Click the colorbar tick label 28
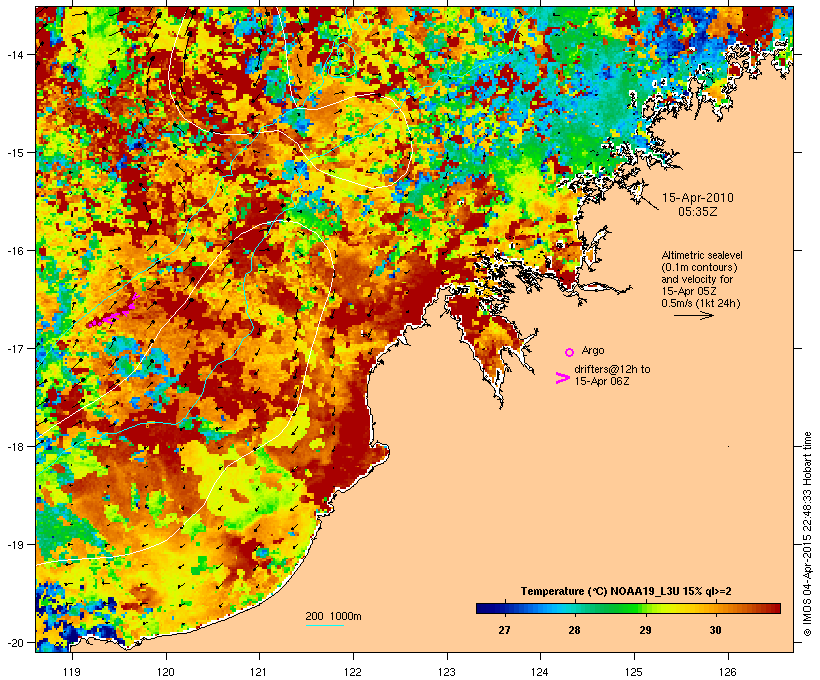Screen dimensions: 820x680 tap(574, 630)
